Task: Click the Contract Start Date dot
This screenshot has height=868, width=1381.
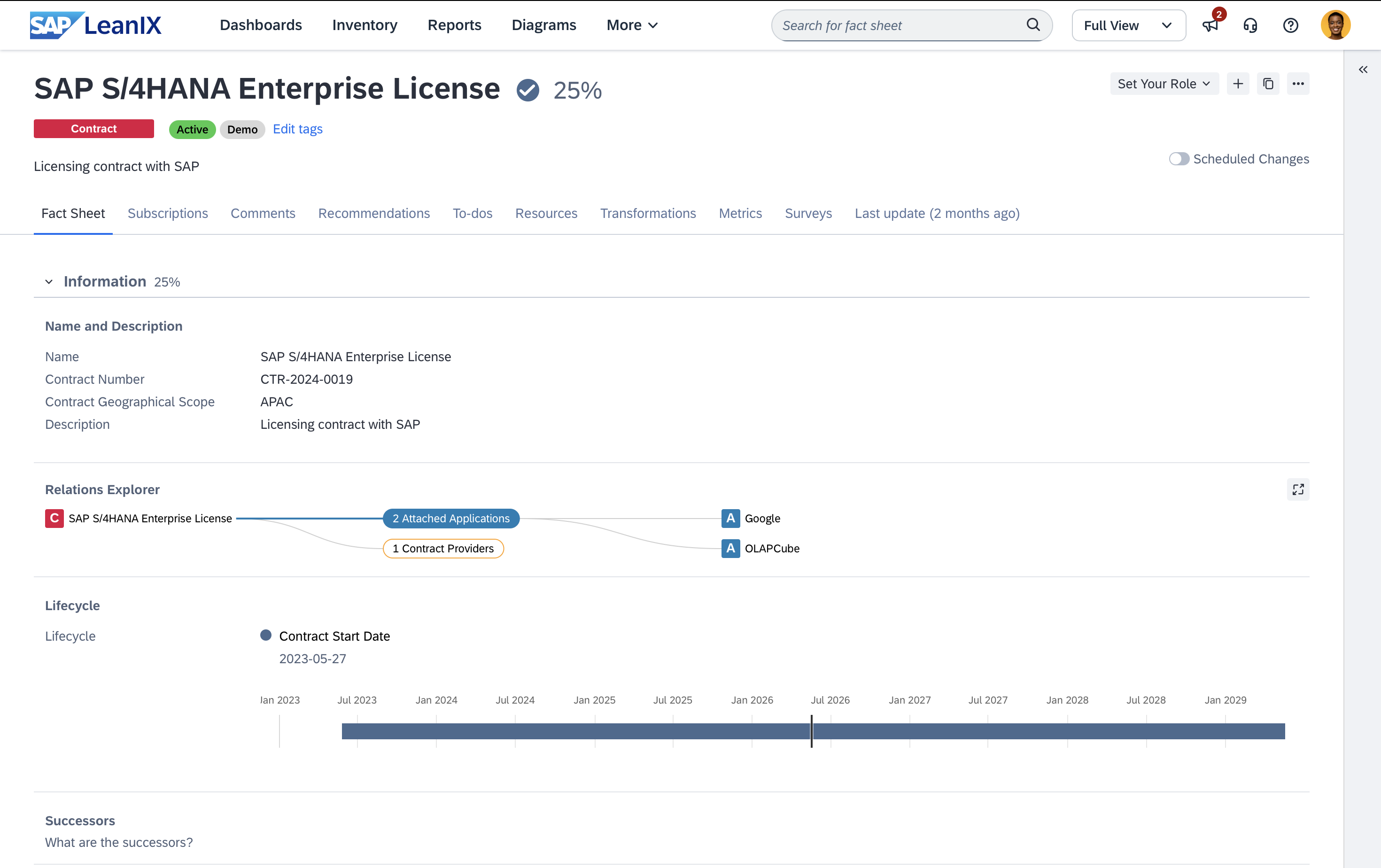Action: (265, 635)
